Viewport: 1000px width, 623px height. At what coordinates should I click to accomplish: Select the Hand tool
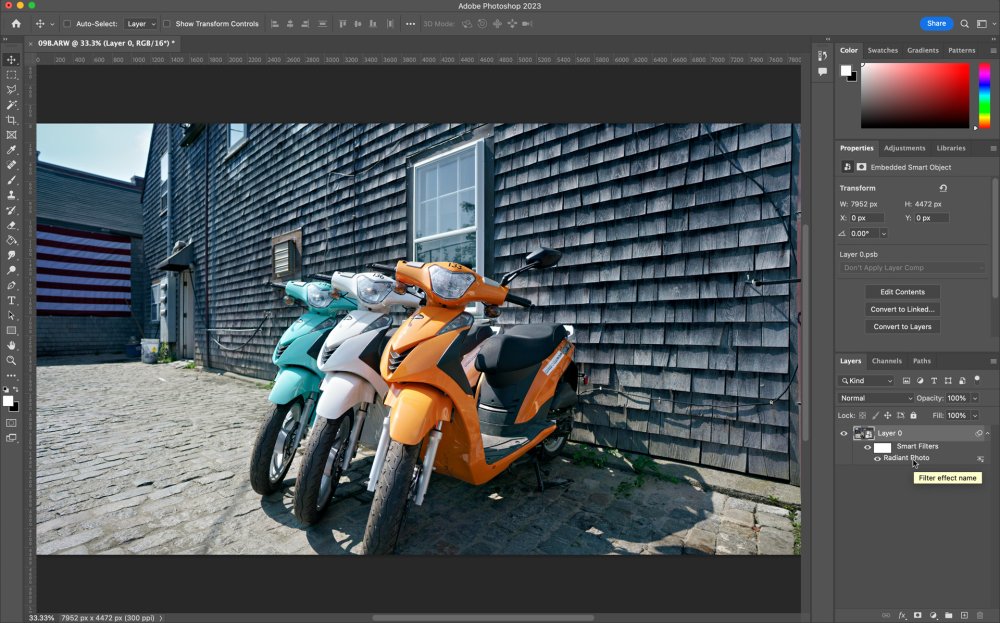tap(11, 345)
